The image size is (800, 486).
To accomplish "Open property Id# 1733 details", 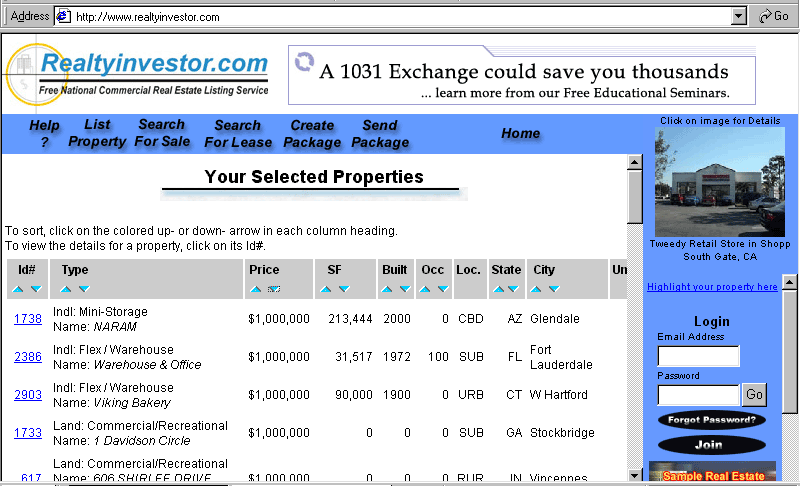I will point(28,433).
